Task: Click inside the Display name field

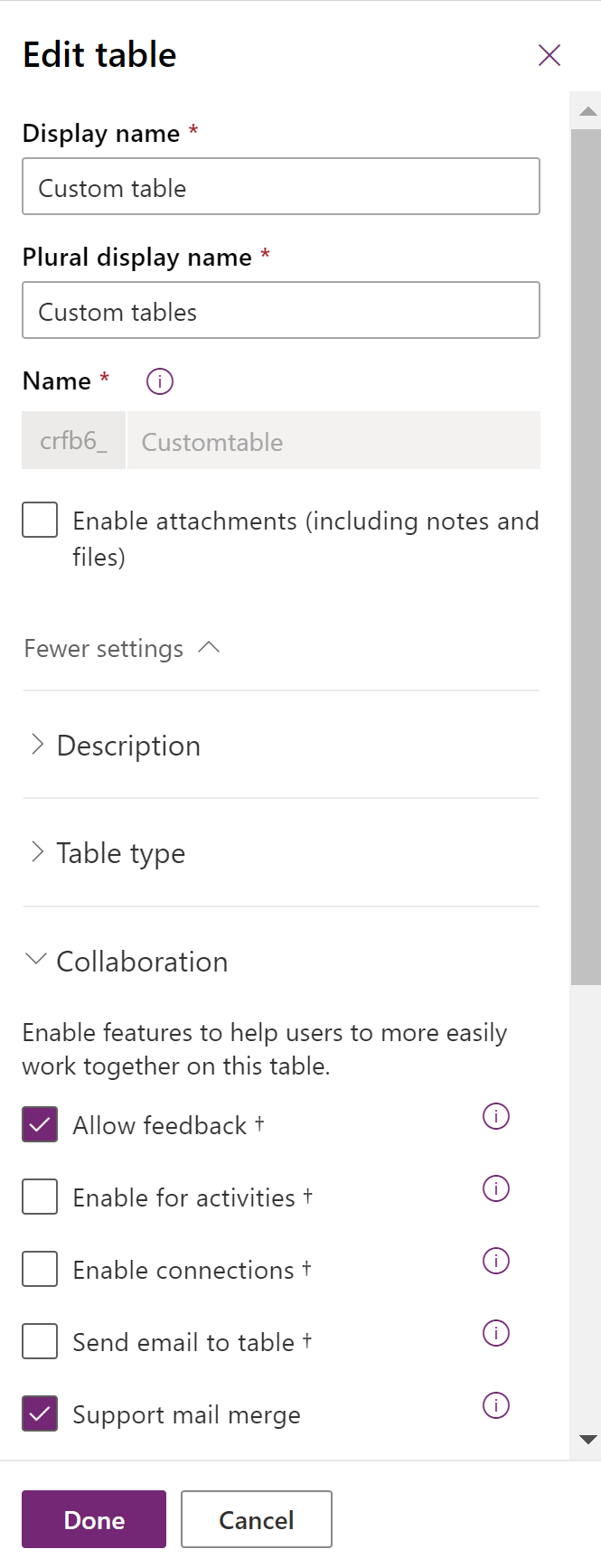Action: click(x=280, y=186)
